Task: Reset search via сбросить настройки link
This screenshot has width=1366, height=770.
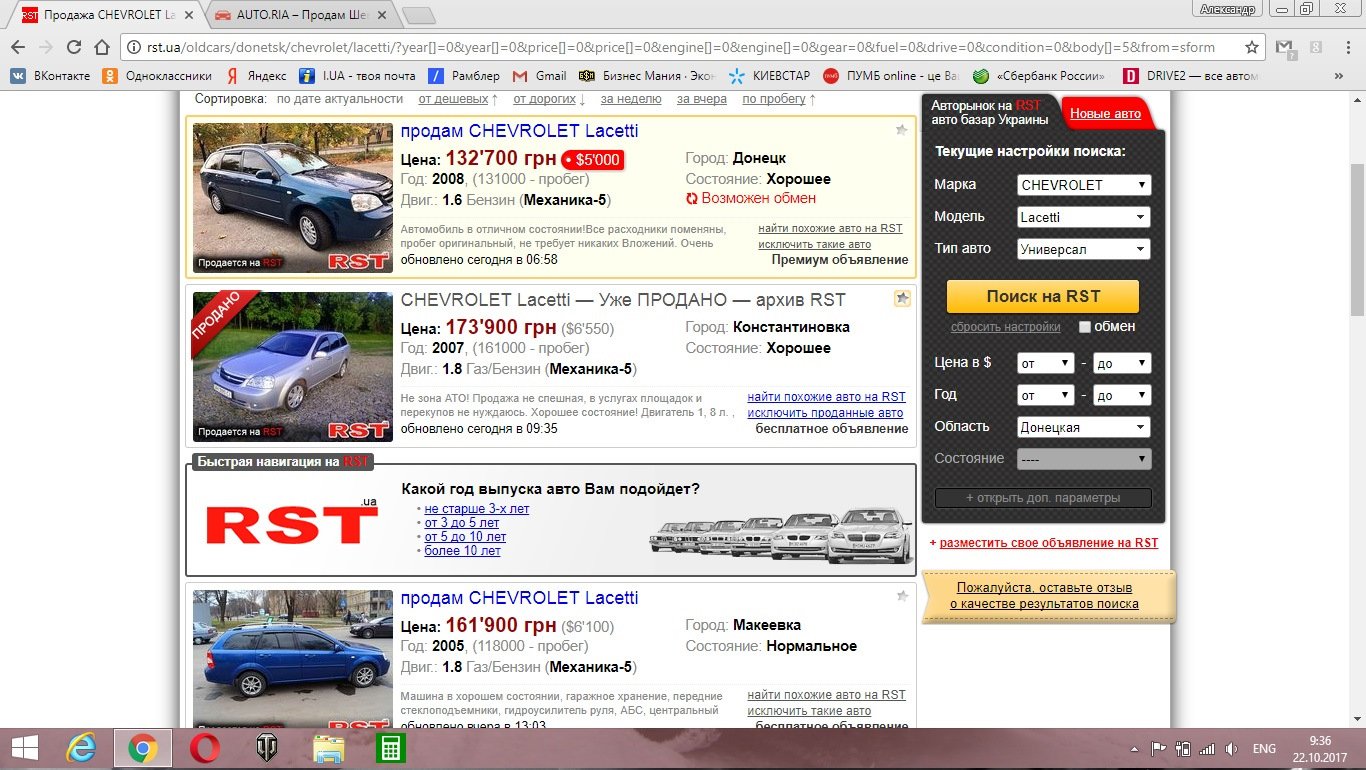Action: click(x=1005, y=327)
